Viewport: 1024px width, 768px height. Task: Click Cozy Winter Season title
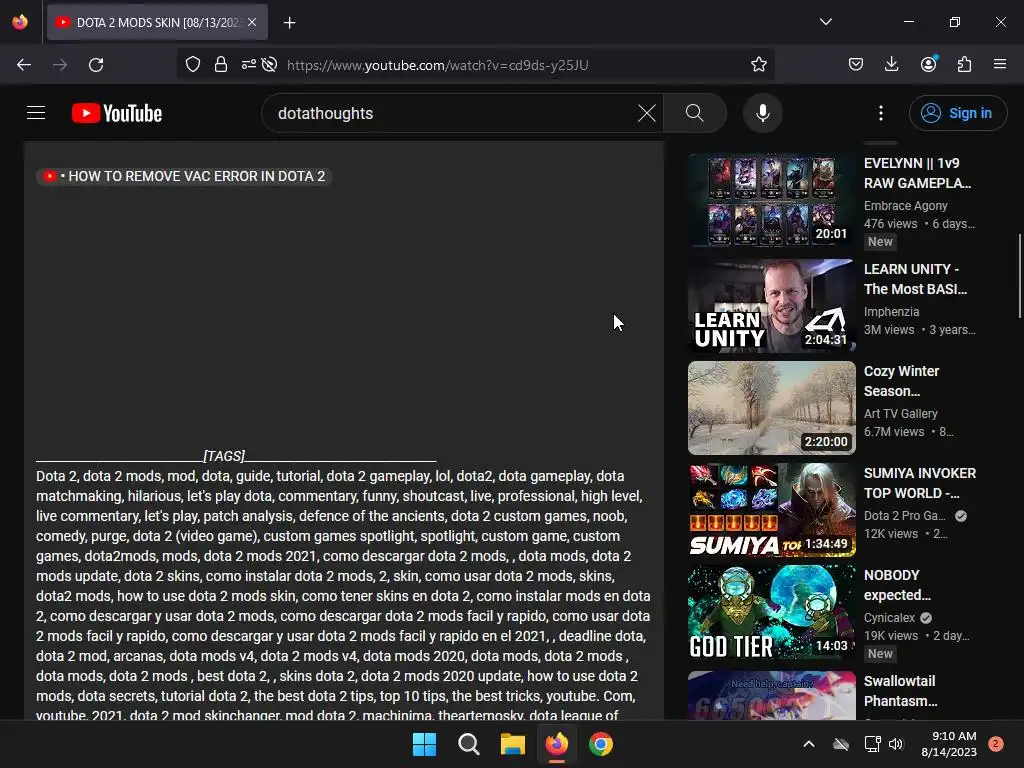(x=901, y=381)
